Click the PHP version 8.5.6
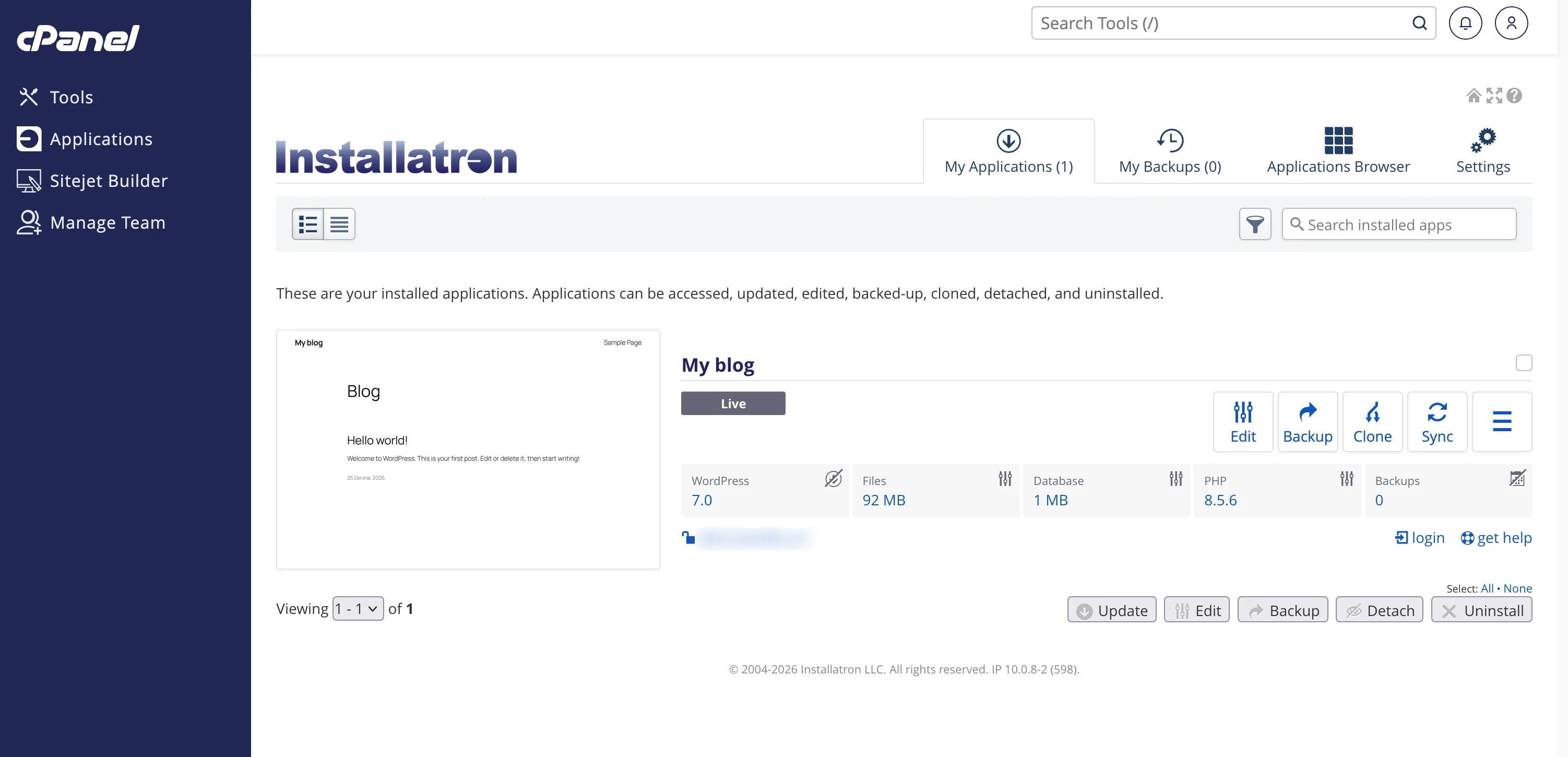This screenshot has height=757, width=1568. coord(1220,500)
